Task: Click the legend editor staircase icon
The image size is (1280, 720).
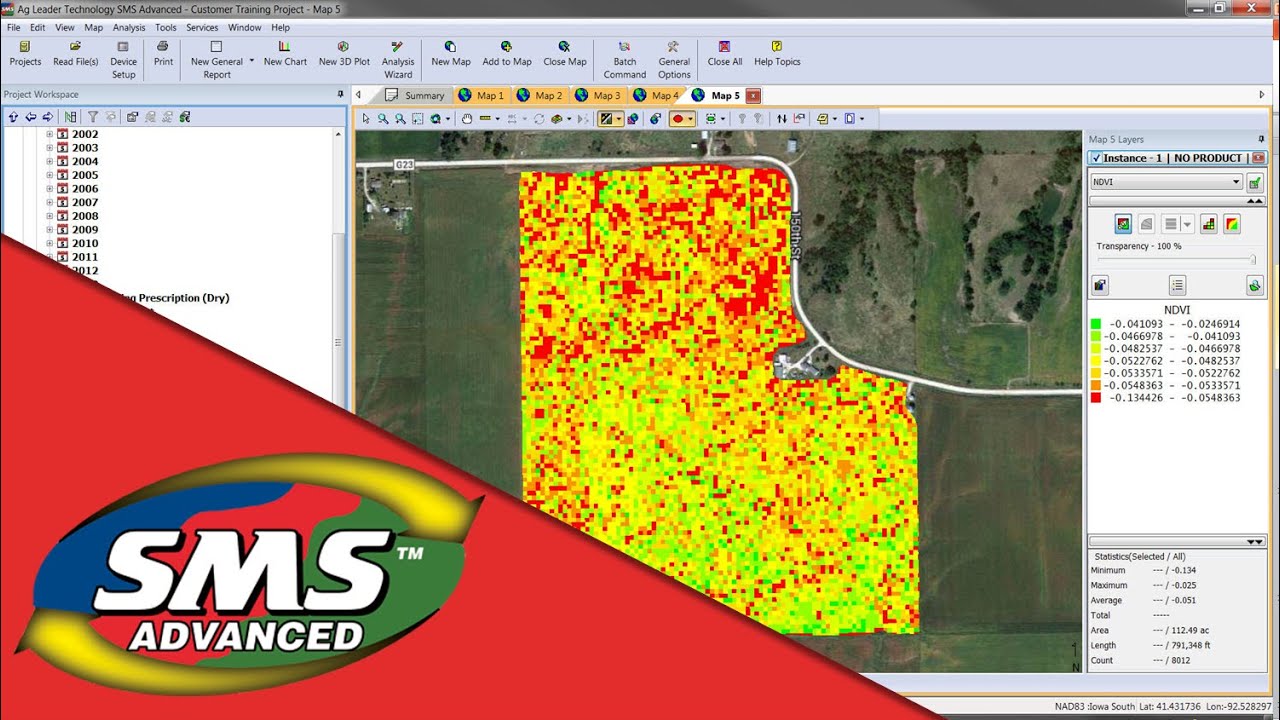Action: coord(1209,224)
